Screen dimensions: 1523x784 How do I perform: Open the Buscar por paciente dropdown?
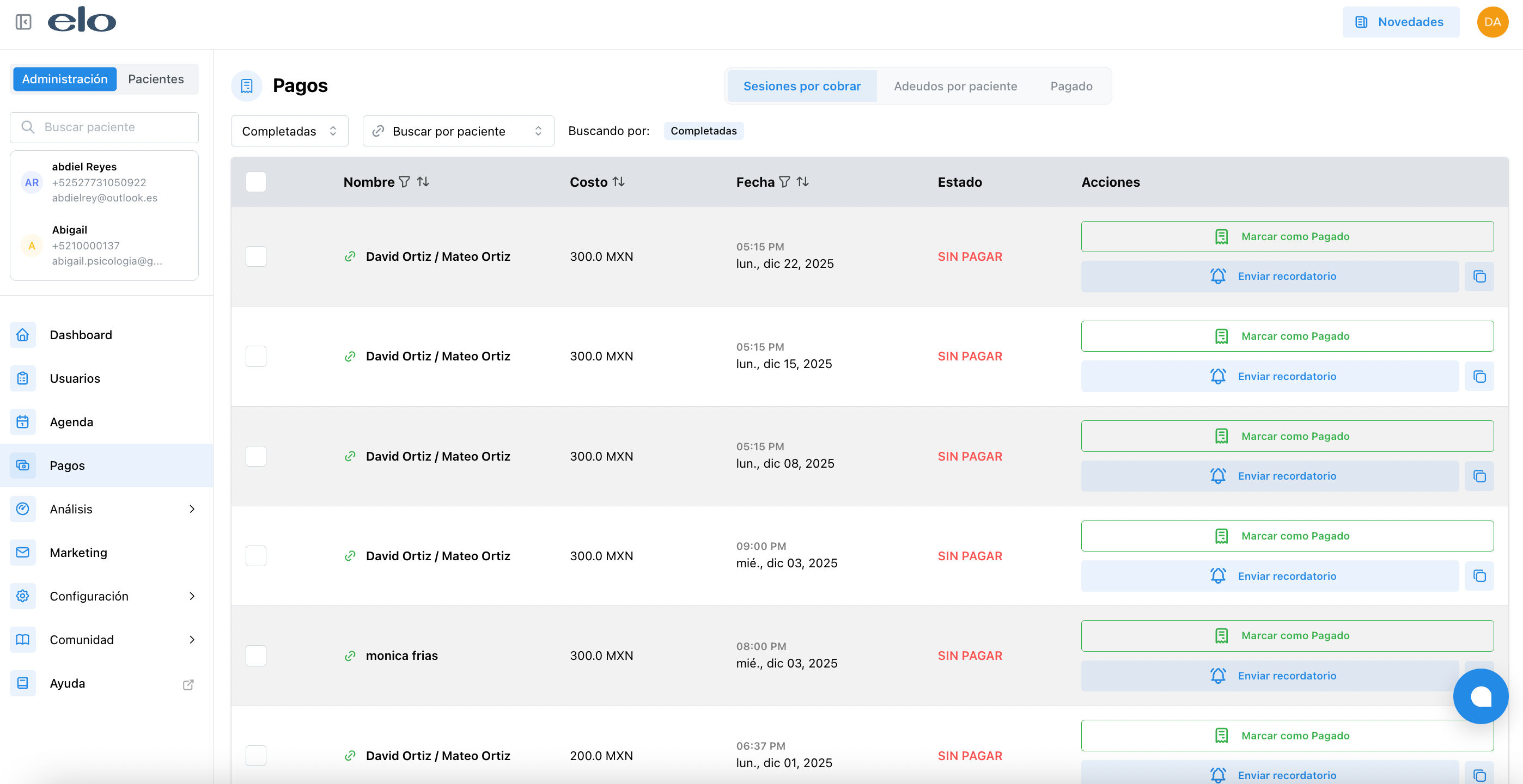(458, 131)
